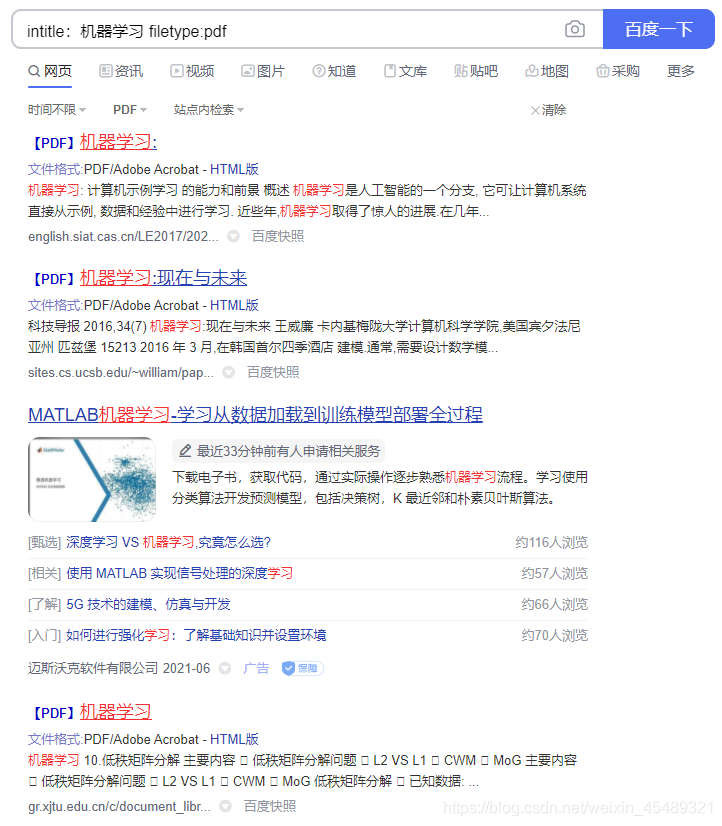Click 约57人浏览 view count

point(555,574)
